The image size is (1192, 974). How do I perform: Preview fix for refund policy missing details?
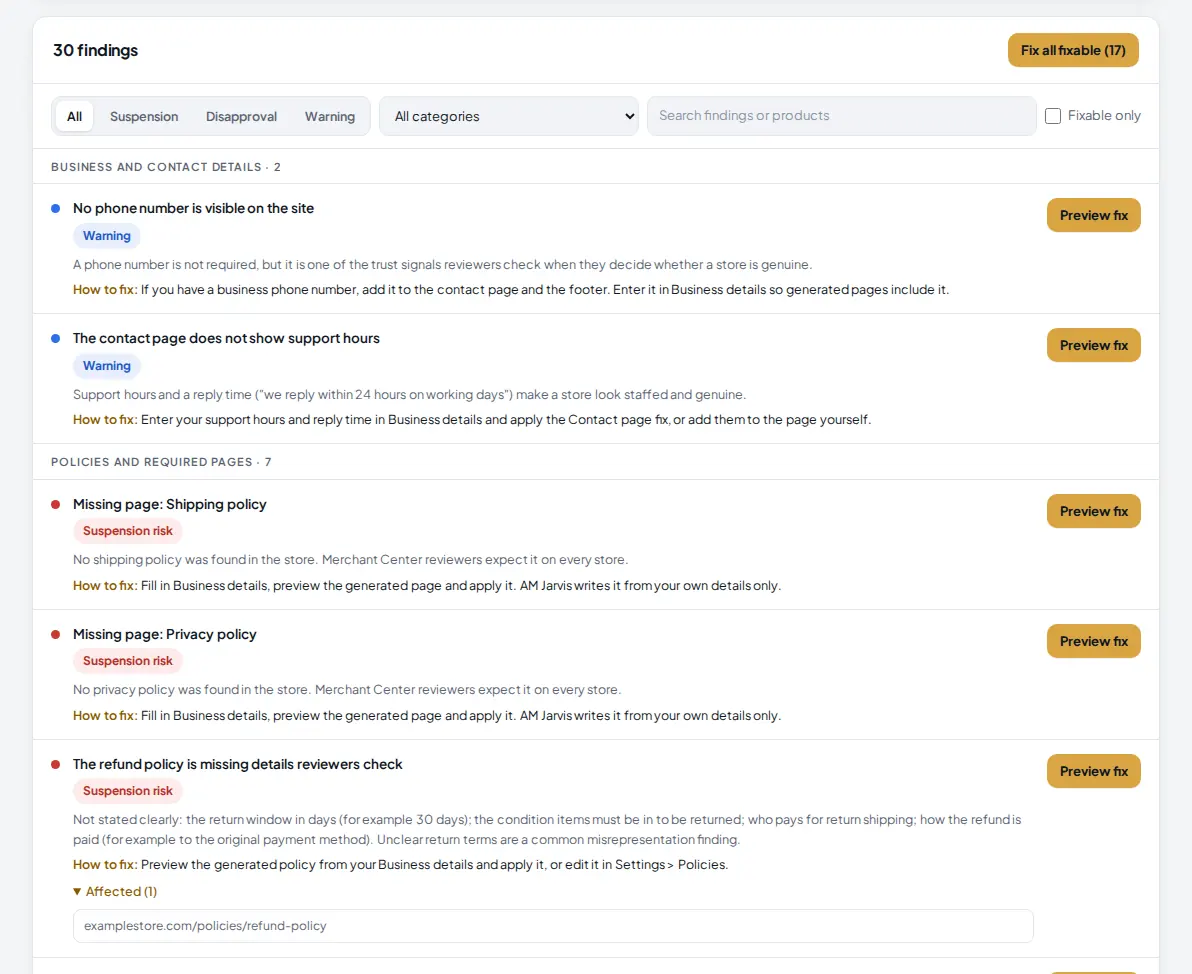(x=1093, y=771)
